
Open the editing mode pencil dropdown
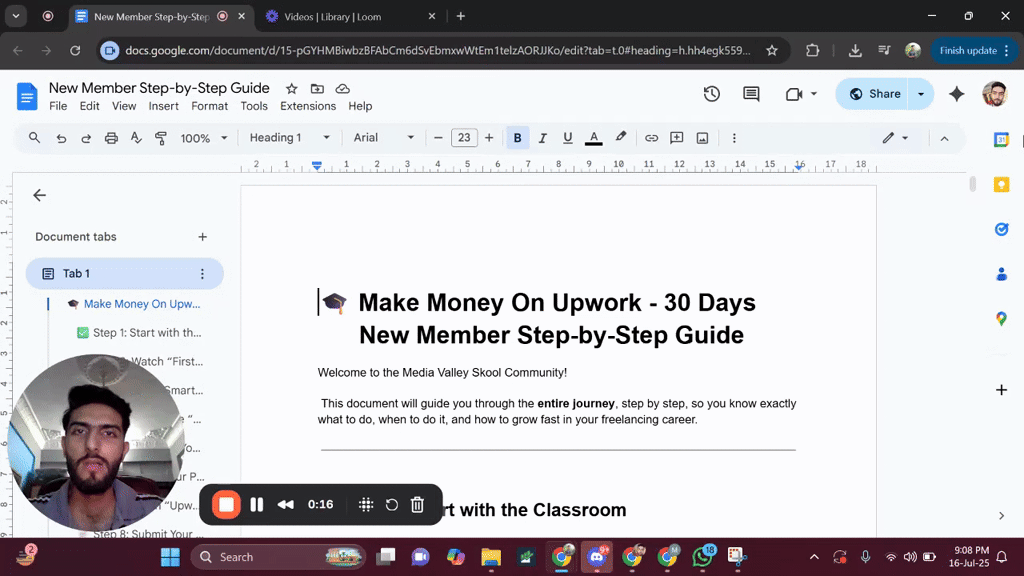click(895, 138)
